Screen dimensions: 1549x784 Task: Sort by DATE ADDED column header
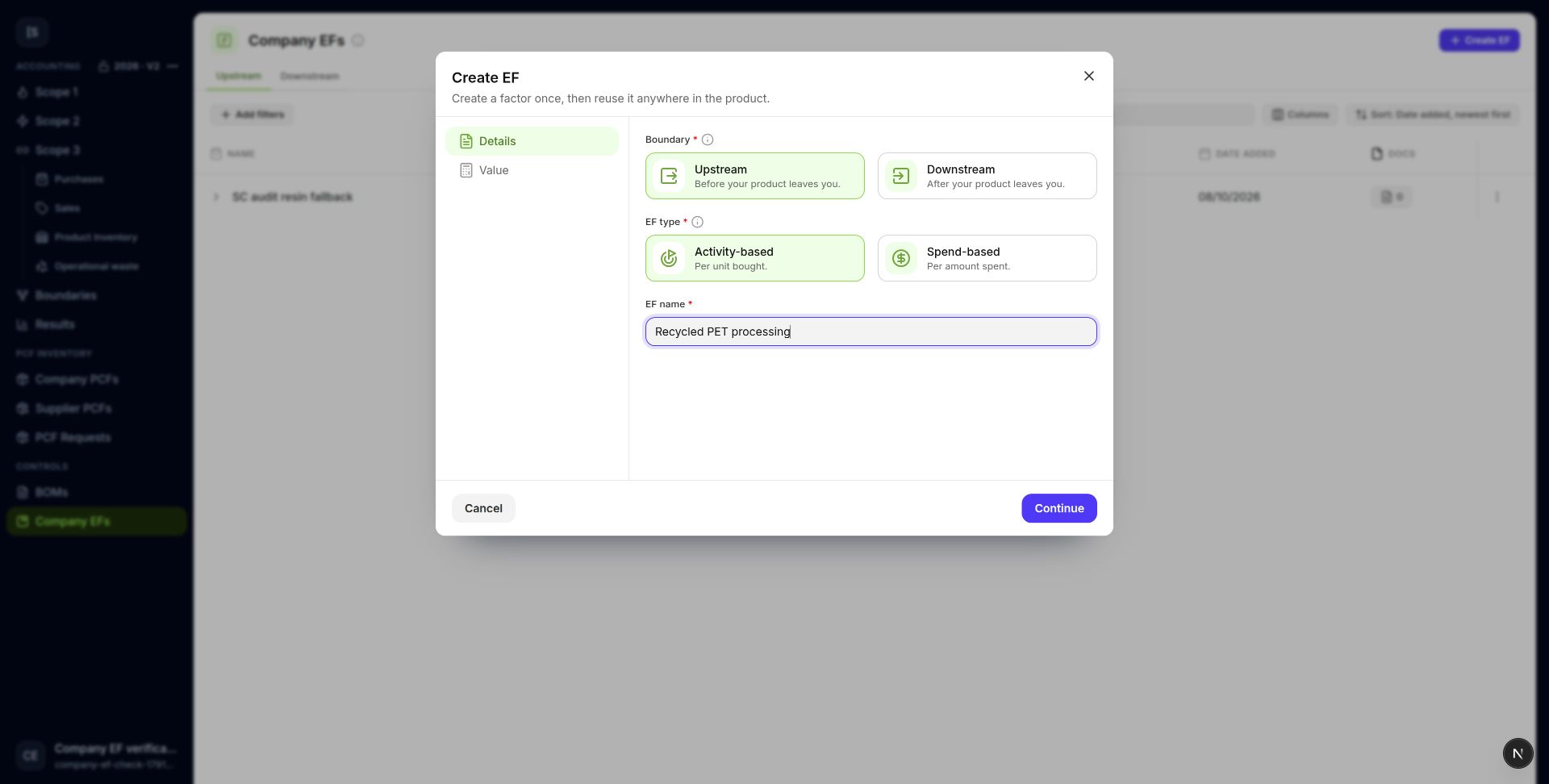click(x=1237, y=153)
